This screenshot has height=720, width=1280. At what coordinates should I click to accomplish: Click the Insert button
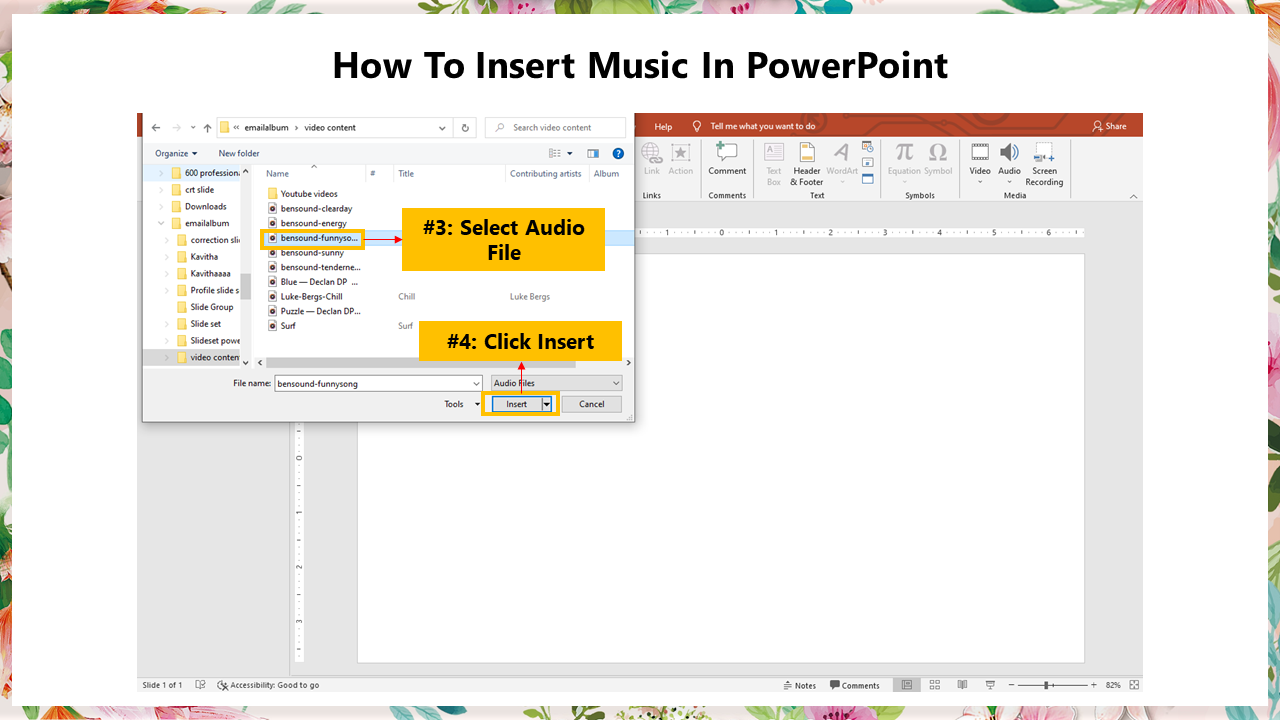point(516,404)
